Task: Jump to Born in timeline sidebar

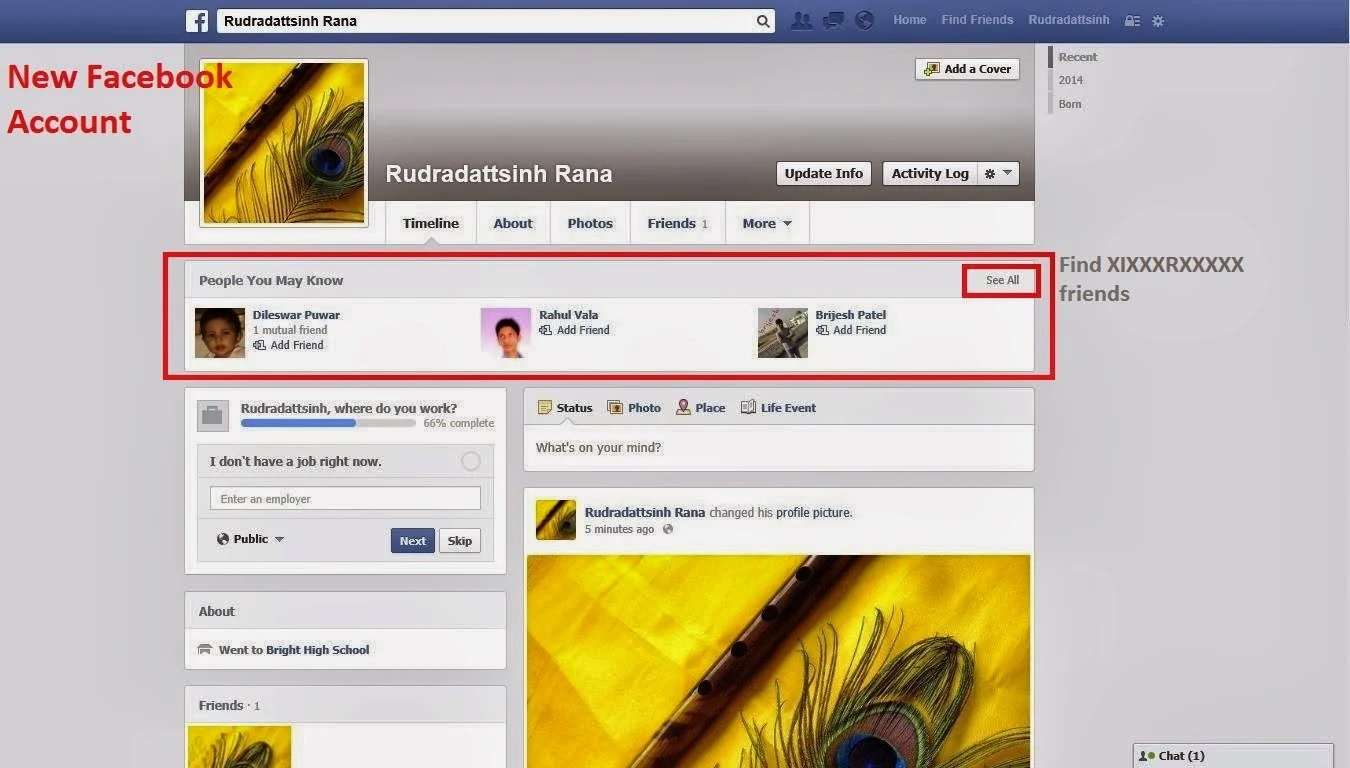Action: 1070,104
